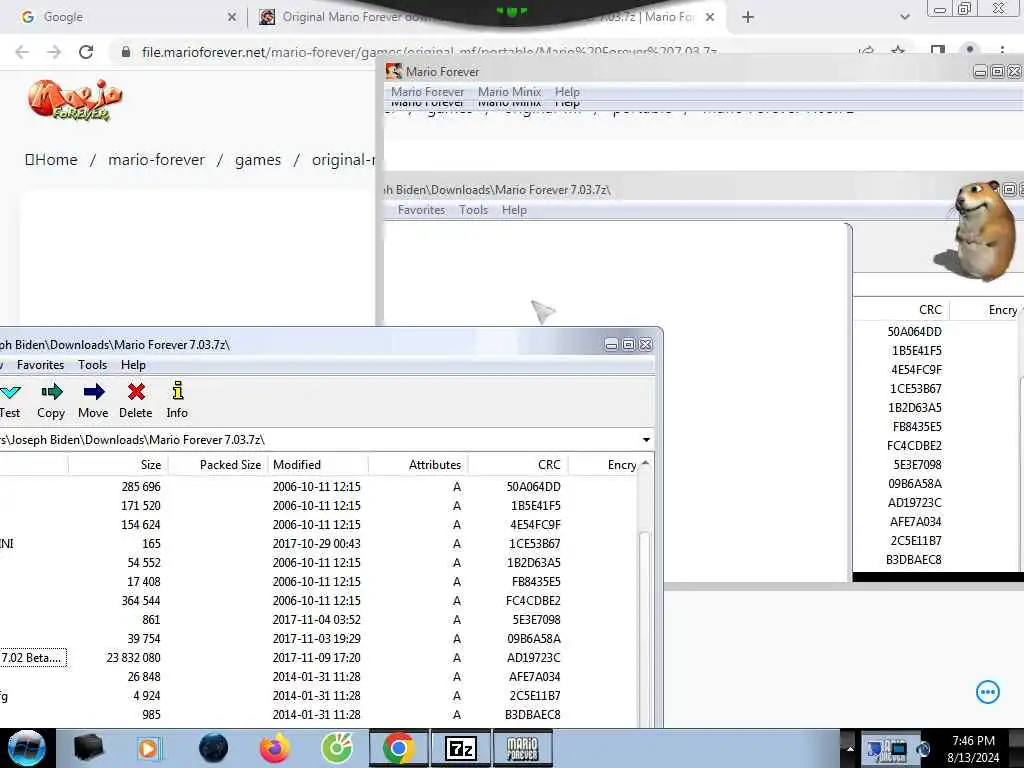Click the scroll-up arrow in the front 7-Zip list
Viewport: 1024px width, 768px height.
pos(645,463)
